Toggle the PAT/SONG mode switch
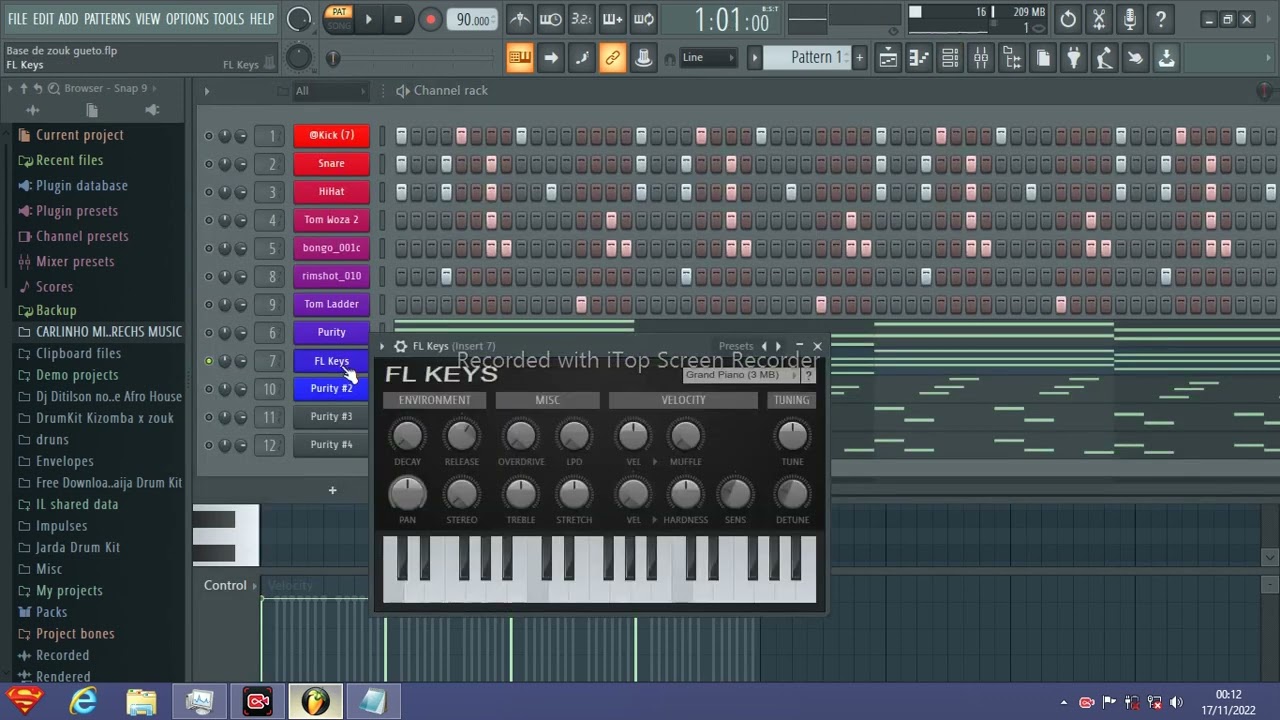 [339, 18]
